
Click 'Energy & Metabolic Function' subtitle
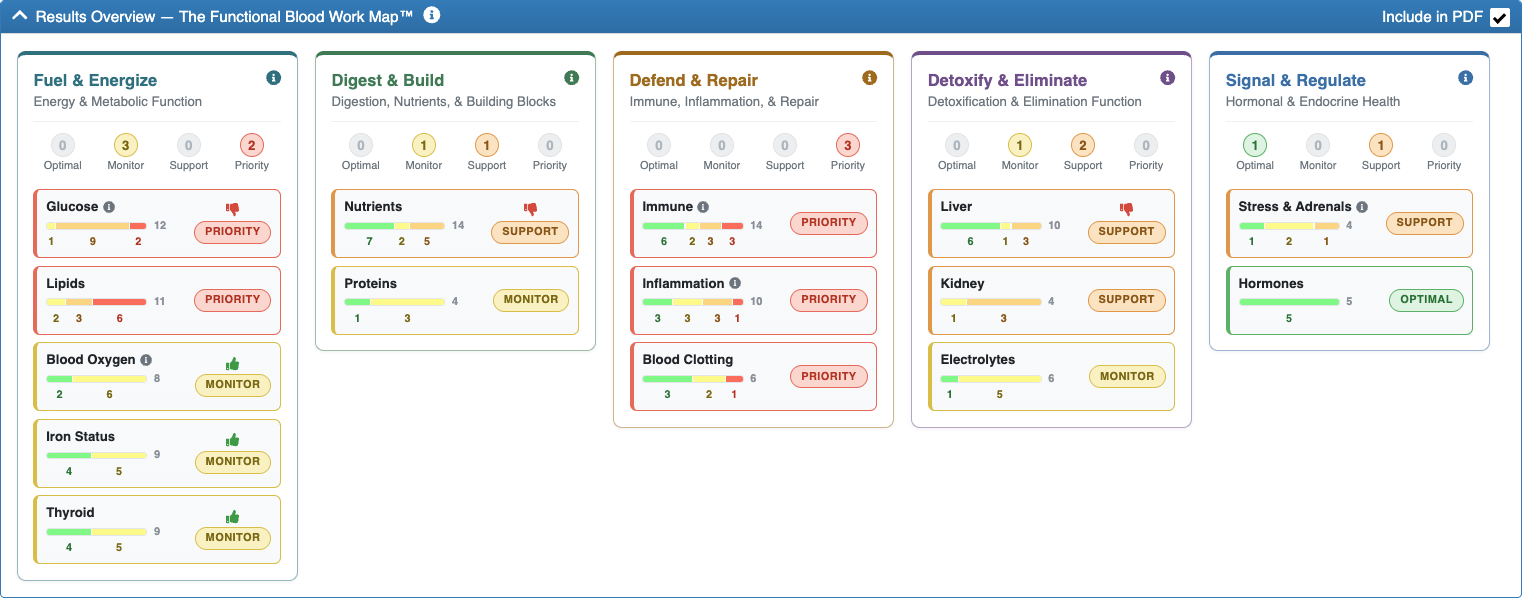click(x=118, y=102)
